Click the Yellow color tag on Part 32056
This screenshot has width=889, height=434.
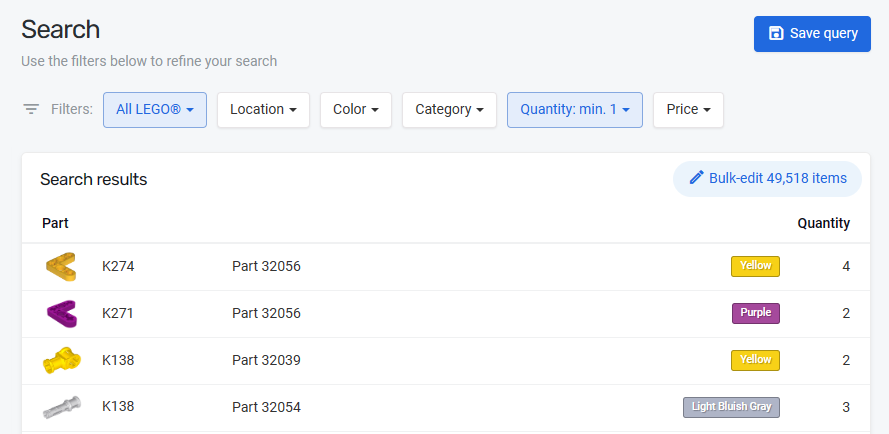(755, 266)
